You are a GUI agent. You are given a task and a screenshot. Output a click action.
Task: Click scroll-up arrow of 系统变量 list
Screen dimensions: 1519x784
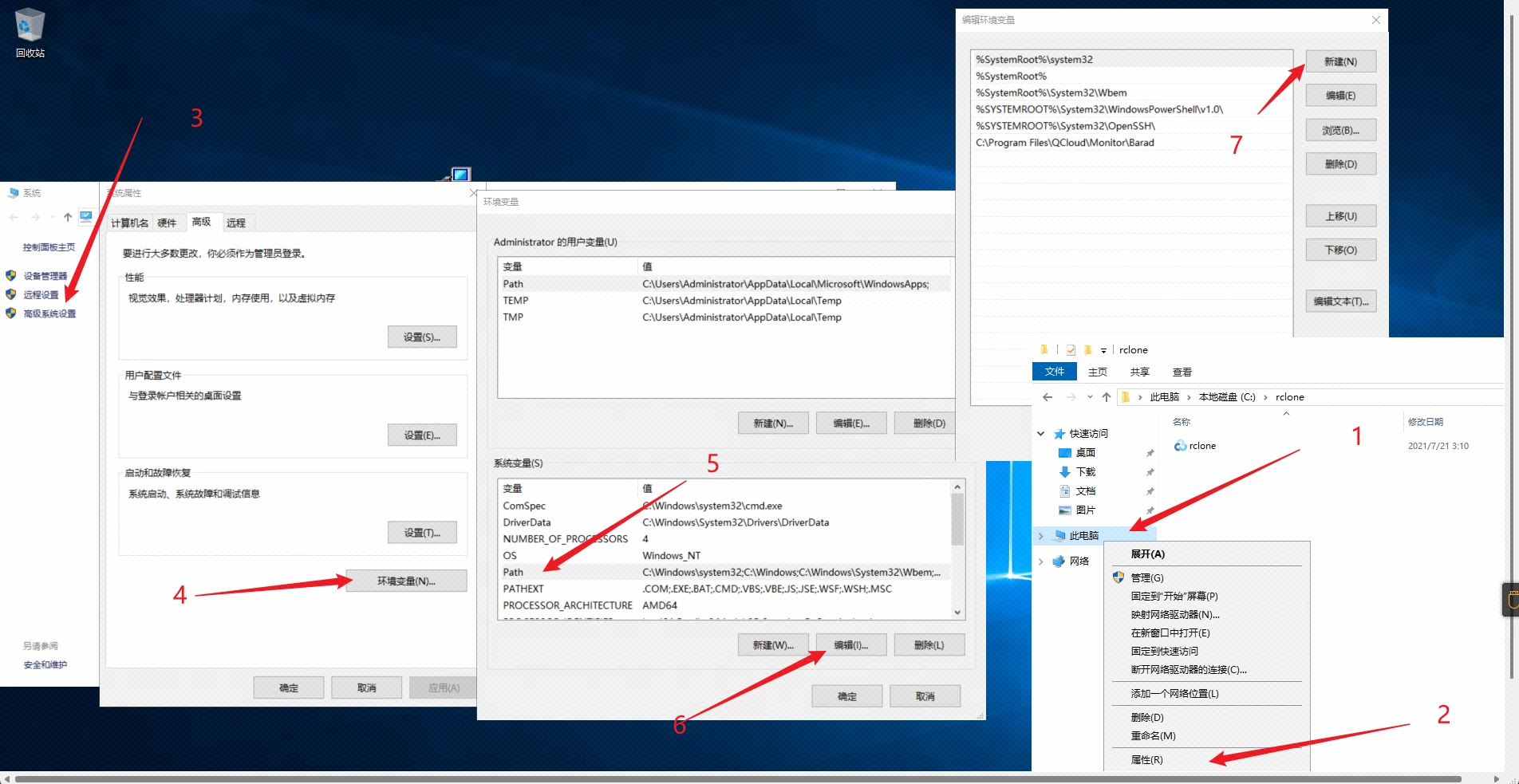(x=957, y=487)
